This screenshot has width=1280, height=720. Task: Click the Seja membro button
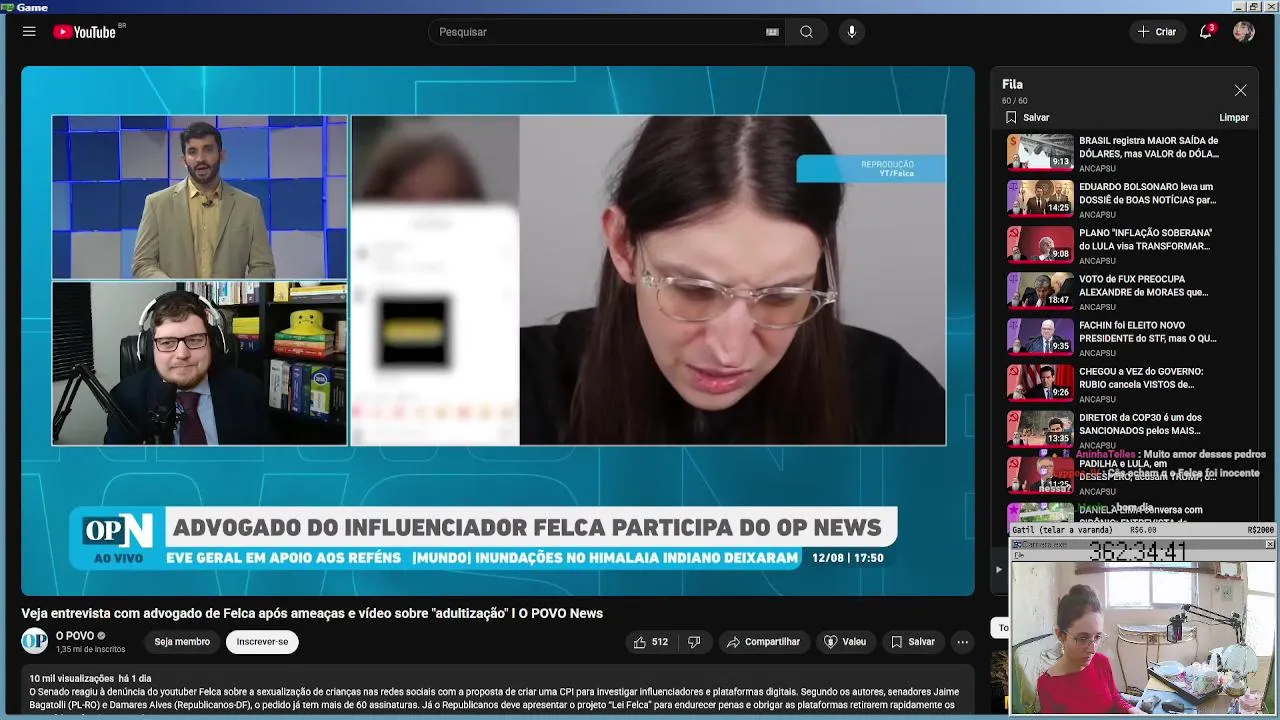[x=182, y=642]
